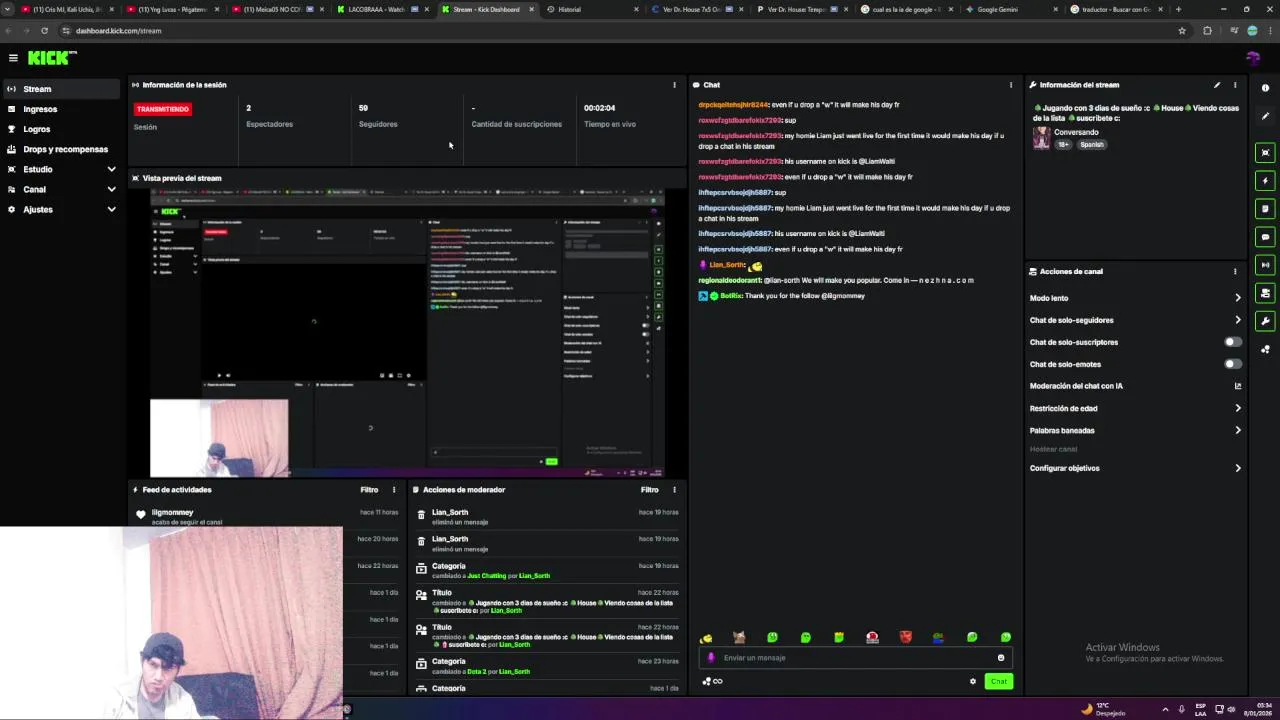Open Palabras baneadas settings

click(1136, 430)
